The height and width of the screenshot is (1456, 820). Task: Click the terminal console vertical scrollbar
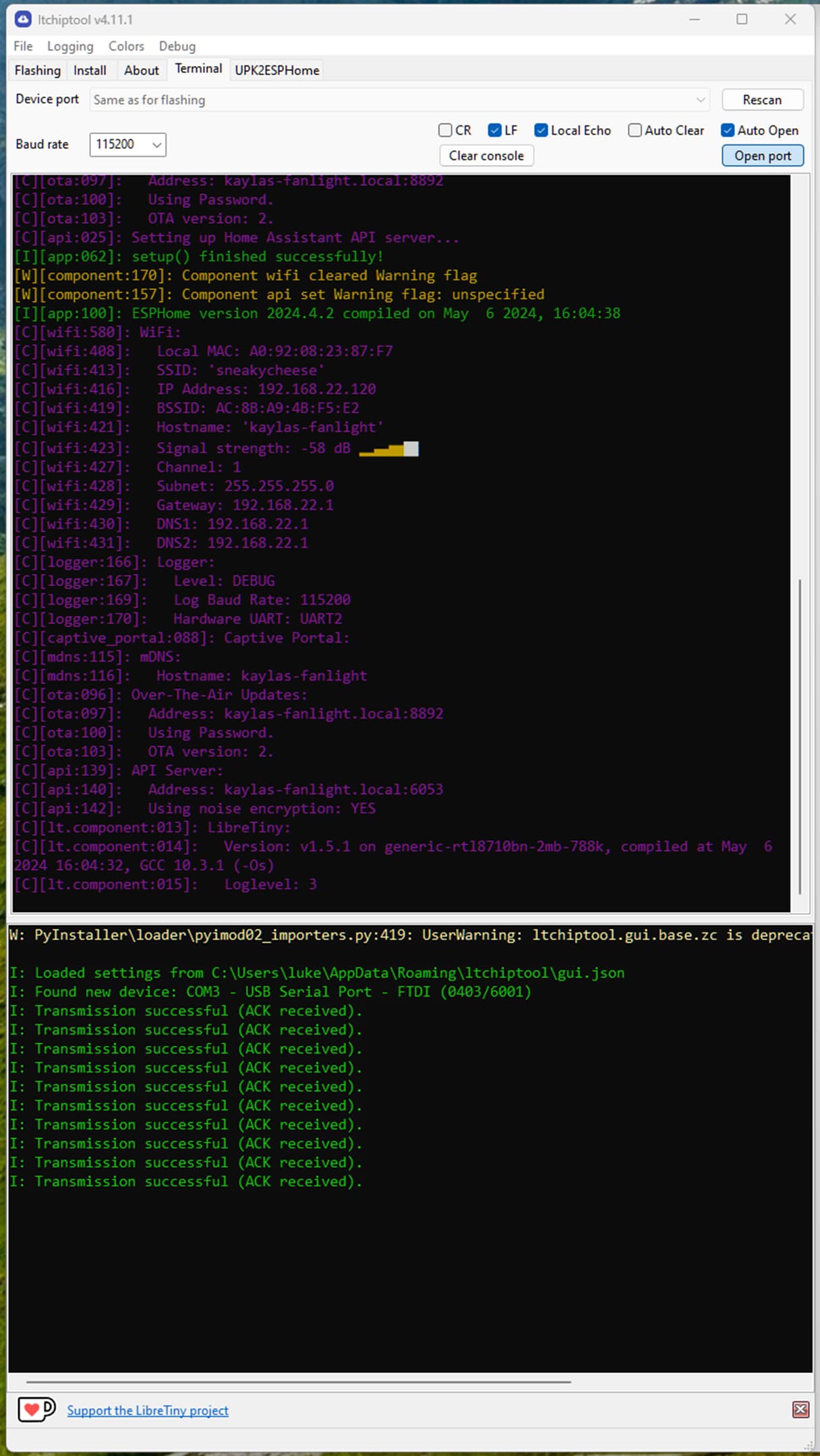[800, 736]
